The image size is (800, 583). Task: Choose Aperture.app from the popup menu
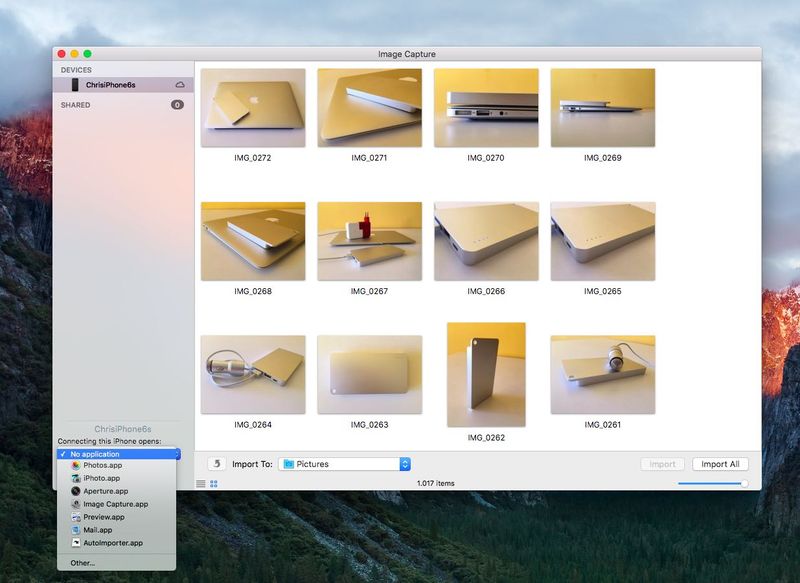pos(116,491)
